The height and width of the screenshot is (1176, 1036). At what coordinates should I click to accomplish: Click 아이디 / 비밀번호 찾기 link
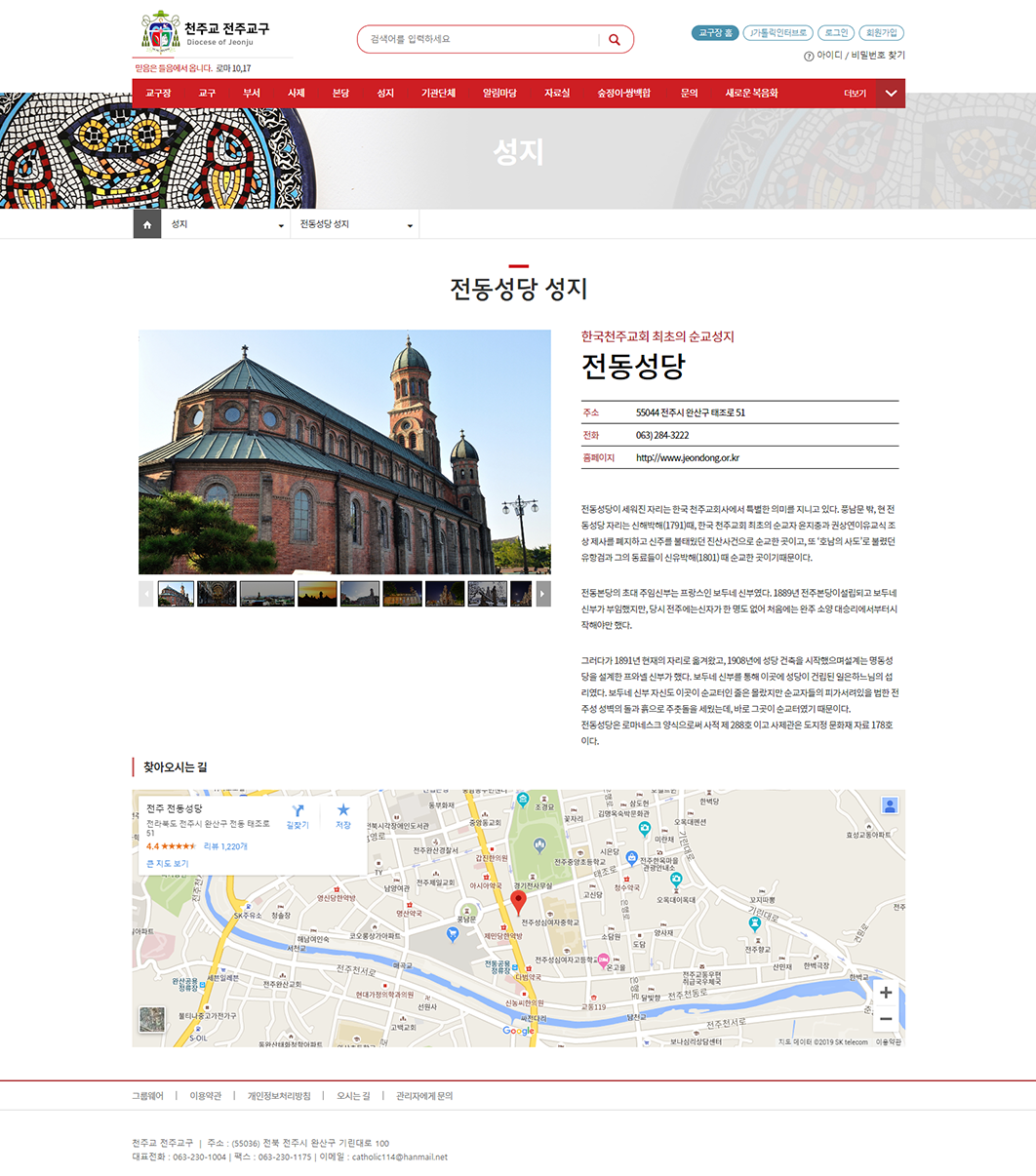point(861,57)
